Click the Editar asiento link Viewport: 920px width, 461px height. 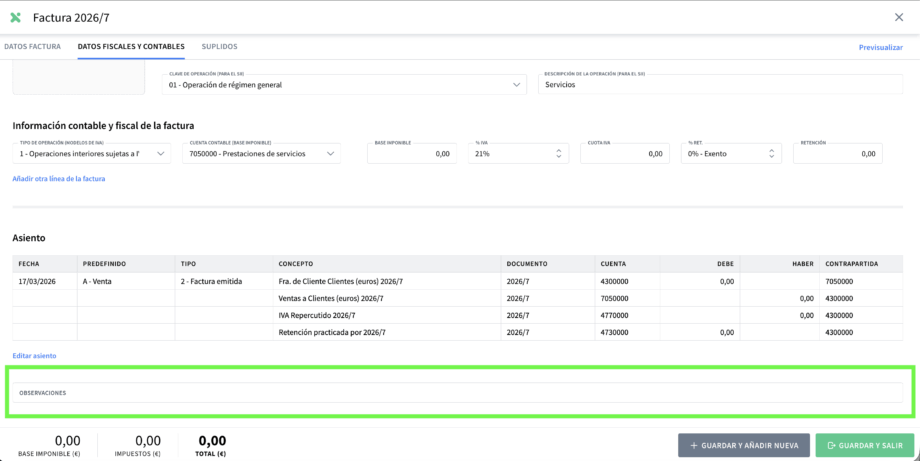pyautogui.click(x=34, y=356)
